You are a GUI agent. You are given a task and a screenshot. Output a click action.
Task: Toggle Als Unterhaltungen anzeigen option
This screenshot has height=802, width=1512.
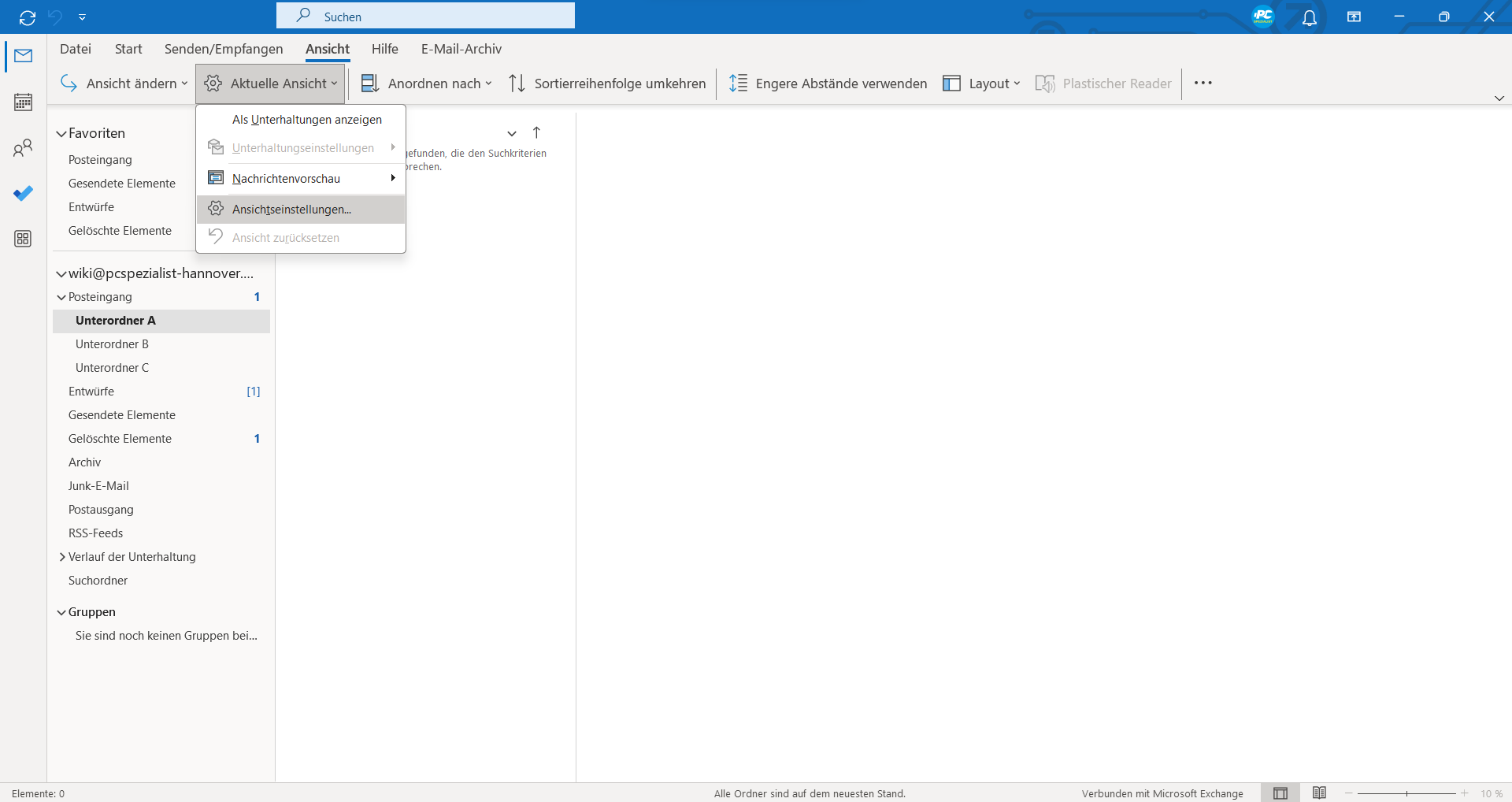306,120
